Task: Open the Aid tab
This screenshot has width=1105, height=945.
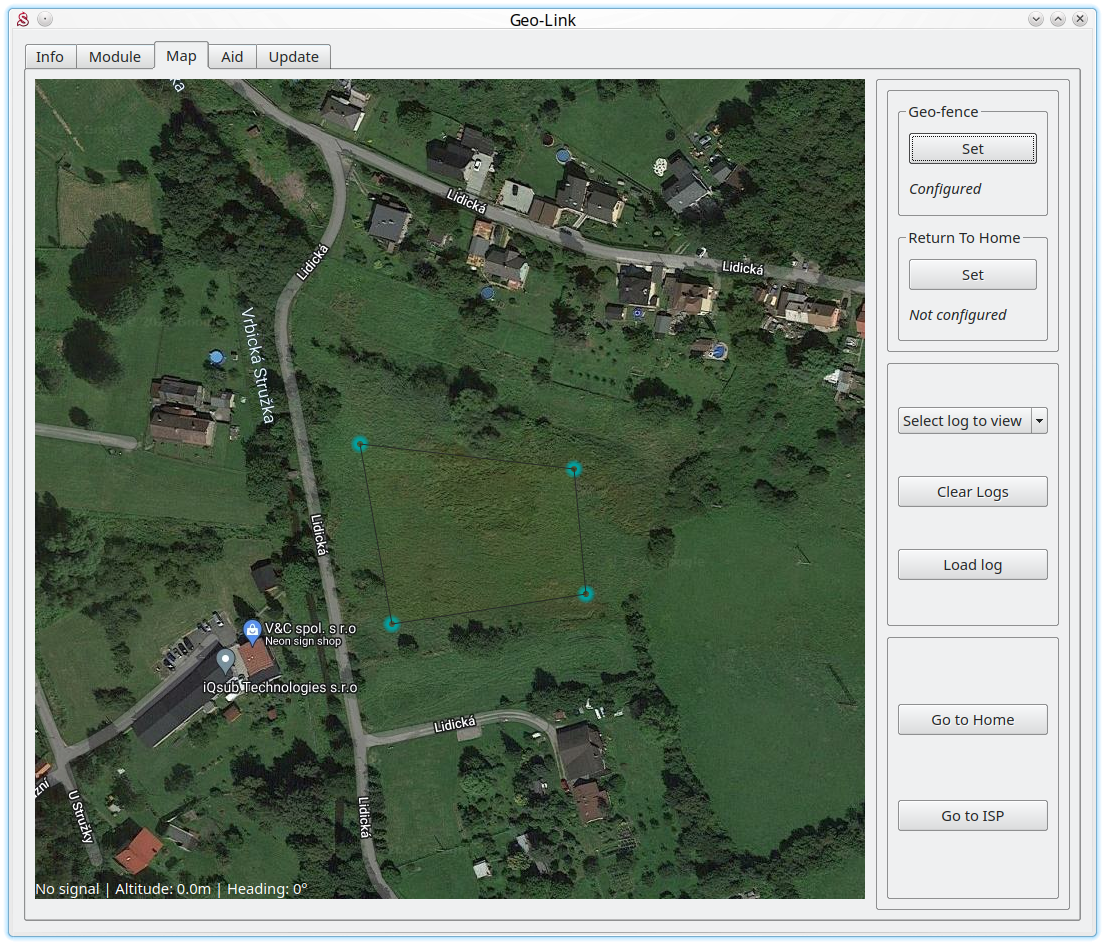Action: pyautogui.click(x=232, y=57)
